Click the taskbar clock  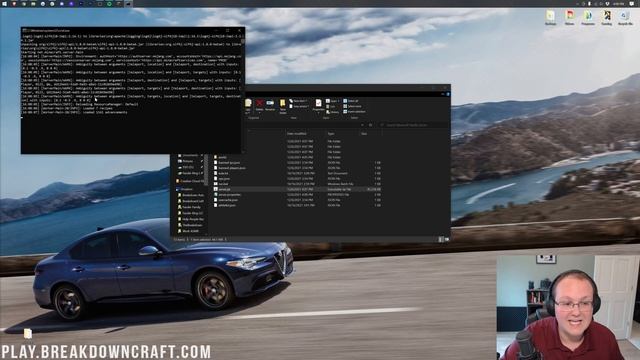[619, 4]
